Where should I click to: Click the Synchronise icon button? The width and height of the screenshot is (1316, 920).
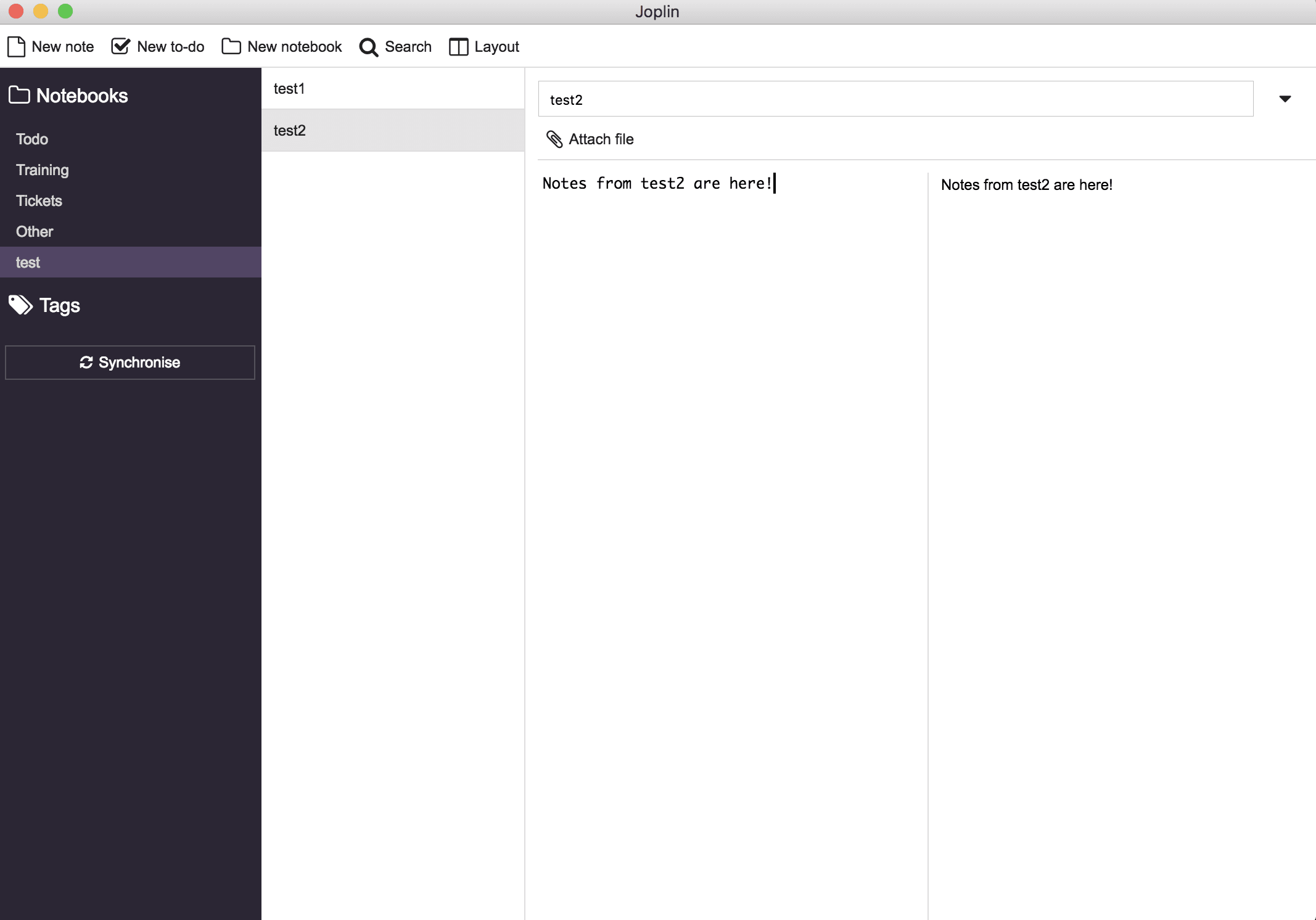click(87, 363)
